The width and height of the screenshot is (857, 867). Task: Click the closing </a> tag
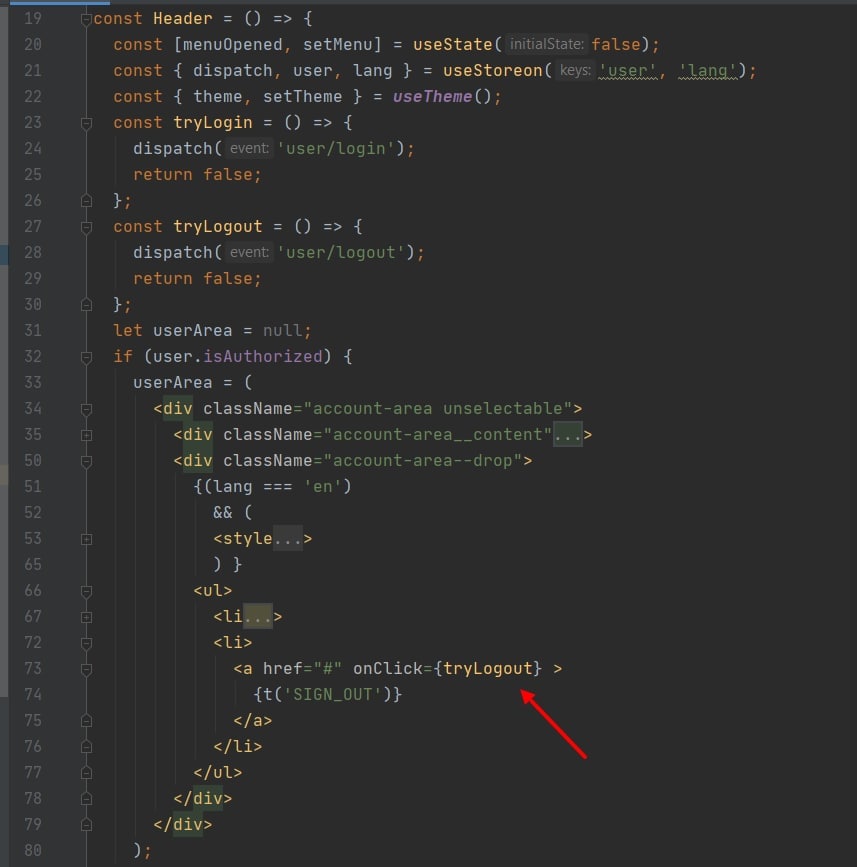click(x=253, y=720)
